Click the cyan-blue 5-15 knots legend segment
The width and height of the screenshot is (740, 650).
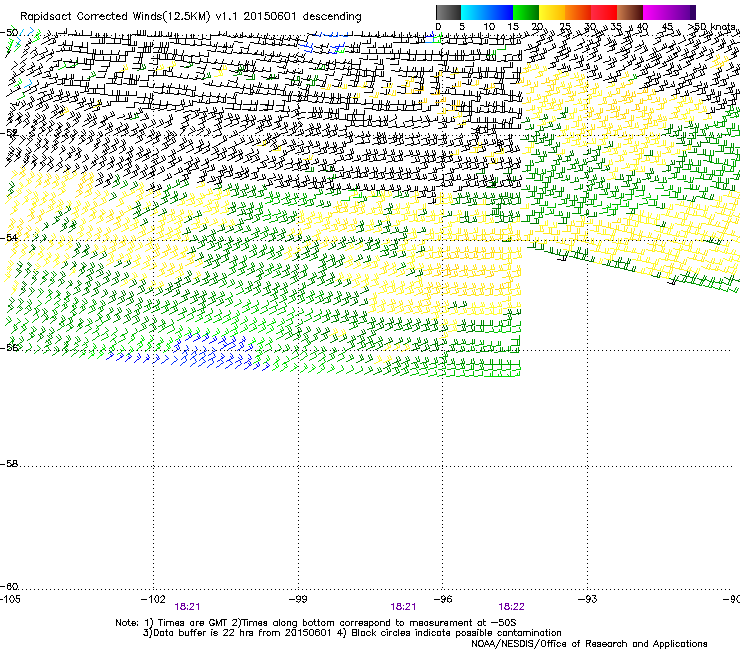coord(487,12)
